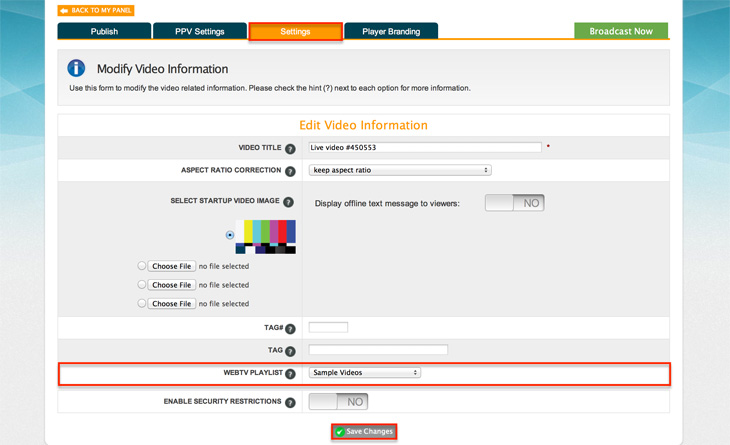The height and width of the screenshot is (445, 730).
Task: Click the Video Title input field
Action: pos(425,148)
